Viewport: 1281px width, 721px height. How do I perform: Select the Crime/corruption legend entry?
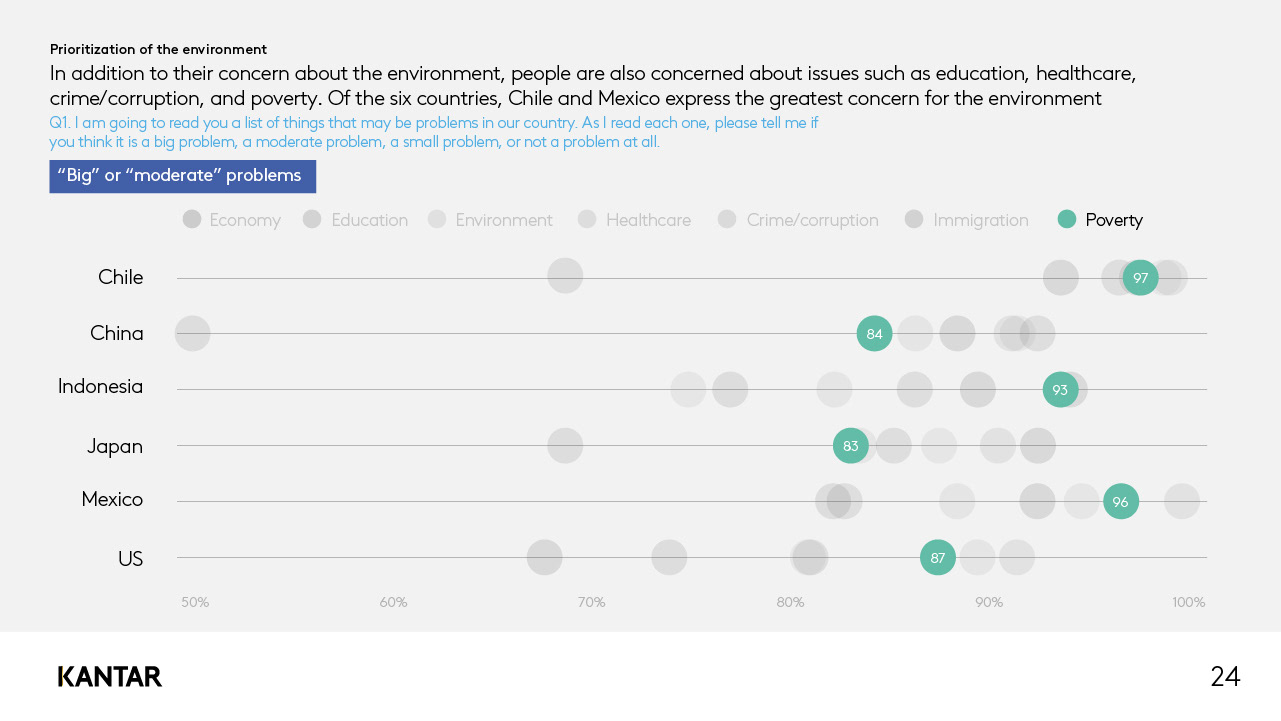click(x=798, y=220)
